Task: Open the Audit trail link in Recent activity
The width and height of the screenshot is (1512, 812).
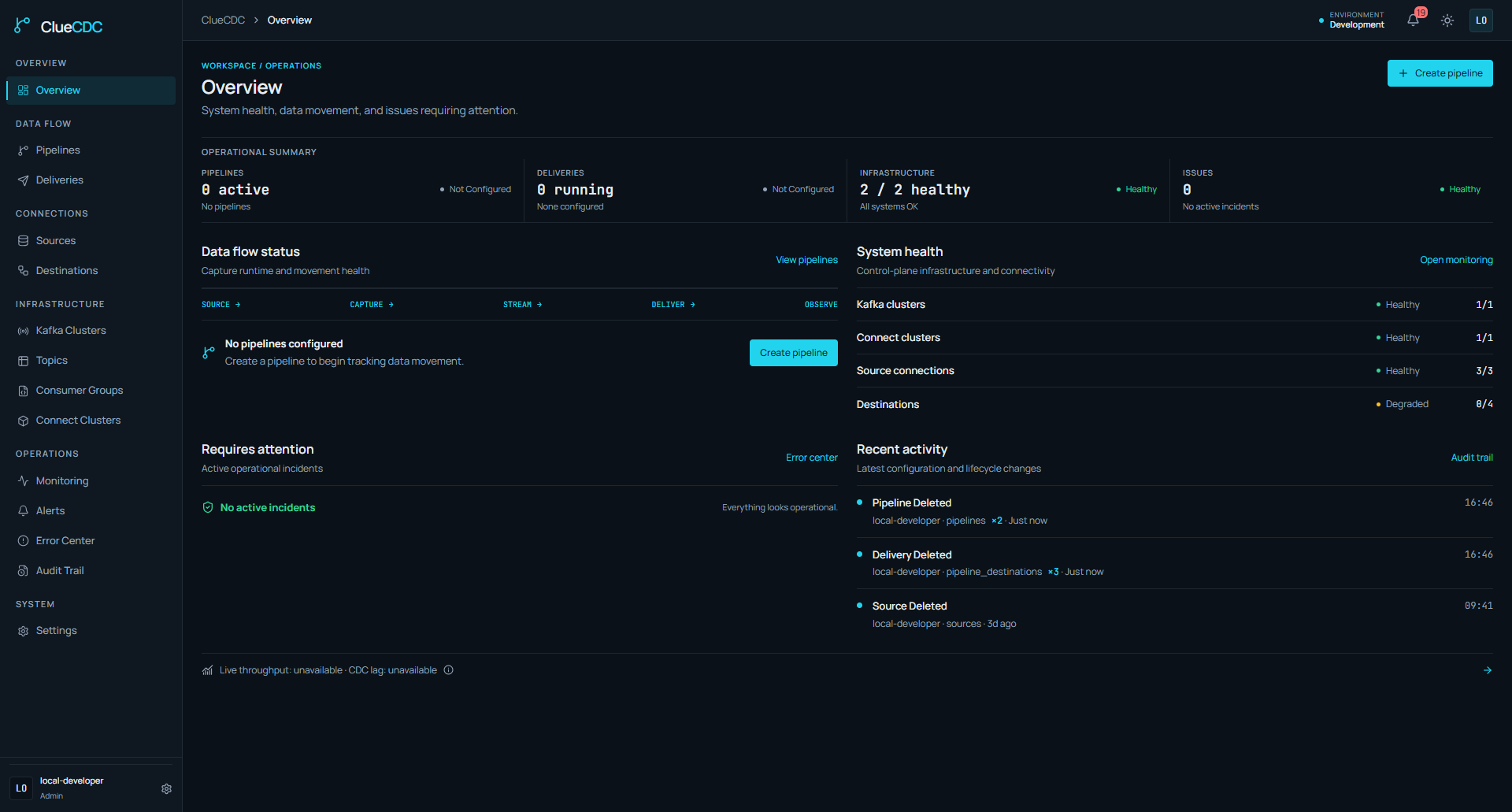Action: coord(1472,458)
